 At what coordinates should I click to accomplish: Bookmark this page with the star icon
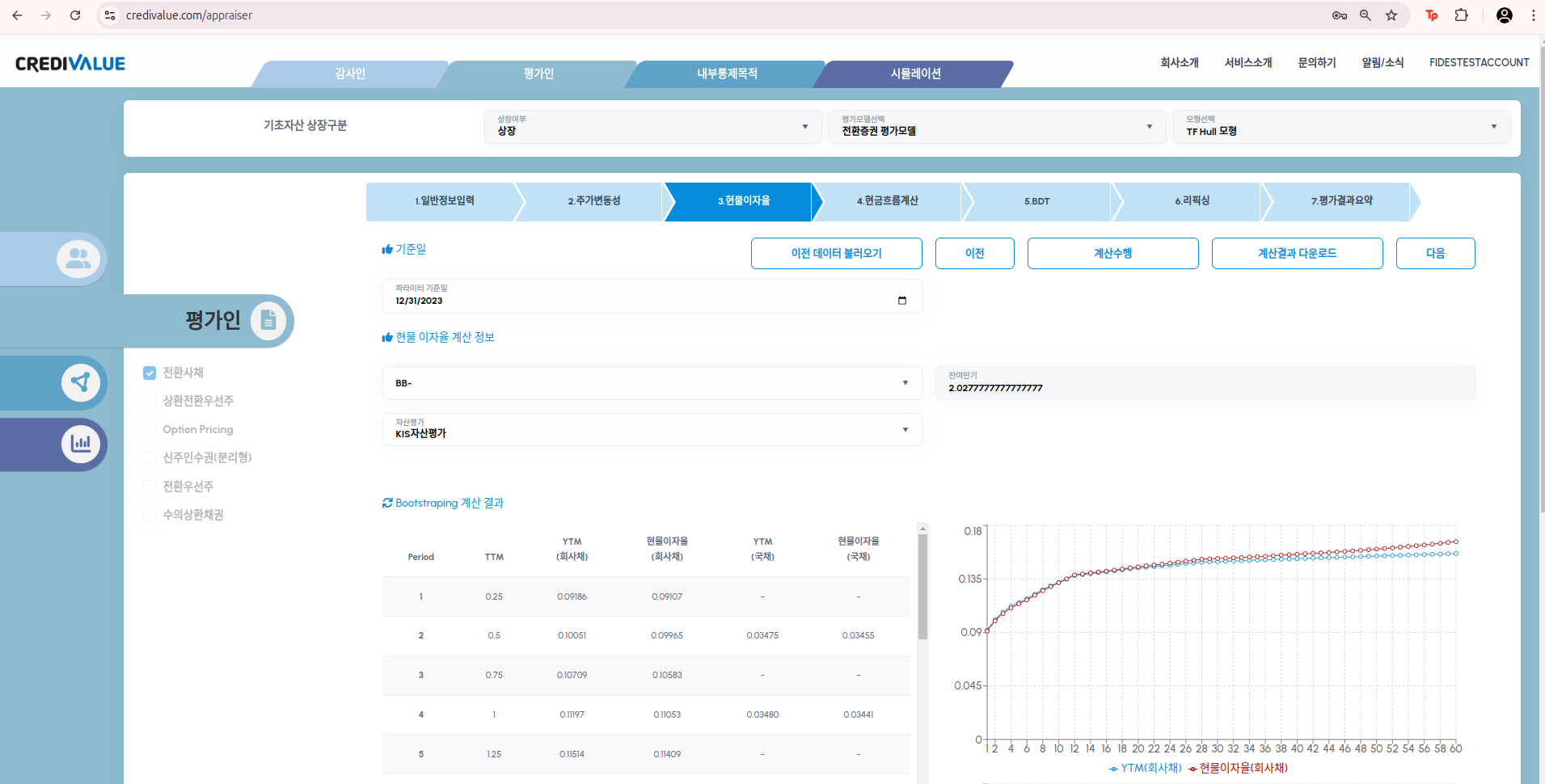click(1391, 15)
